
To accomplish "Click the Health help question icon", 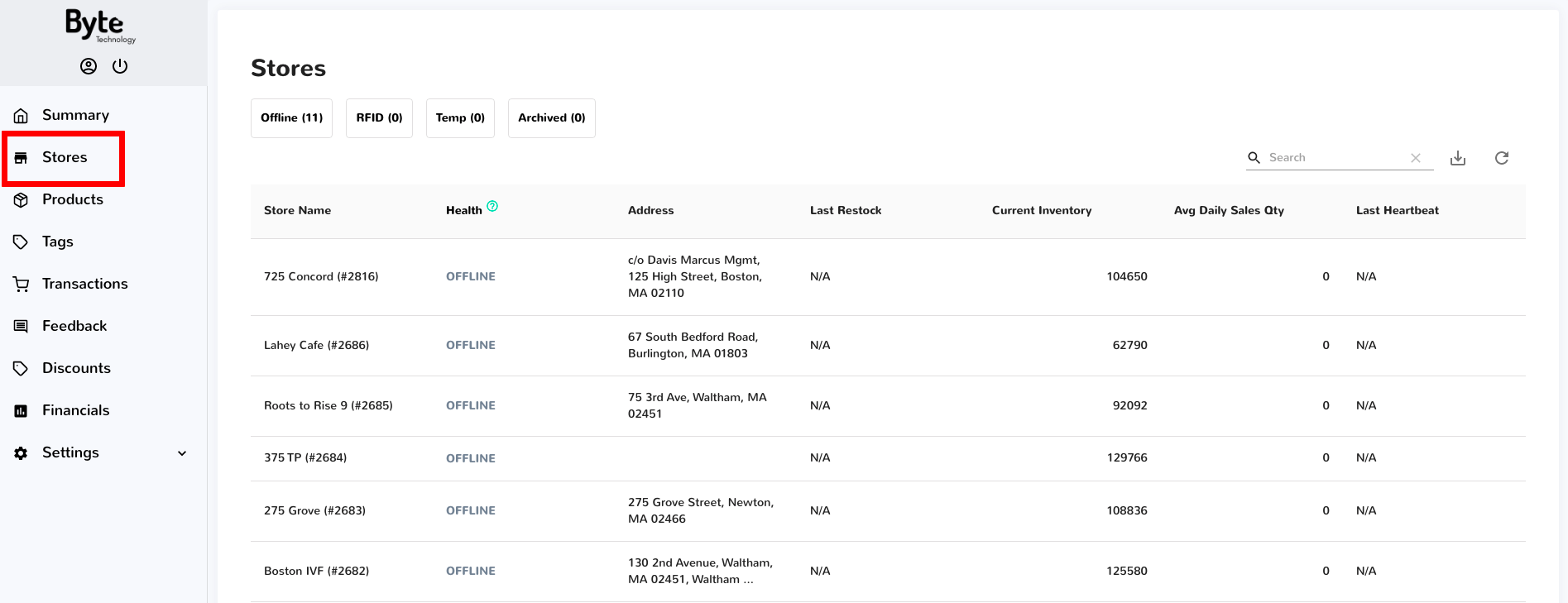I will click(492, 207).
